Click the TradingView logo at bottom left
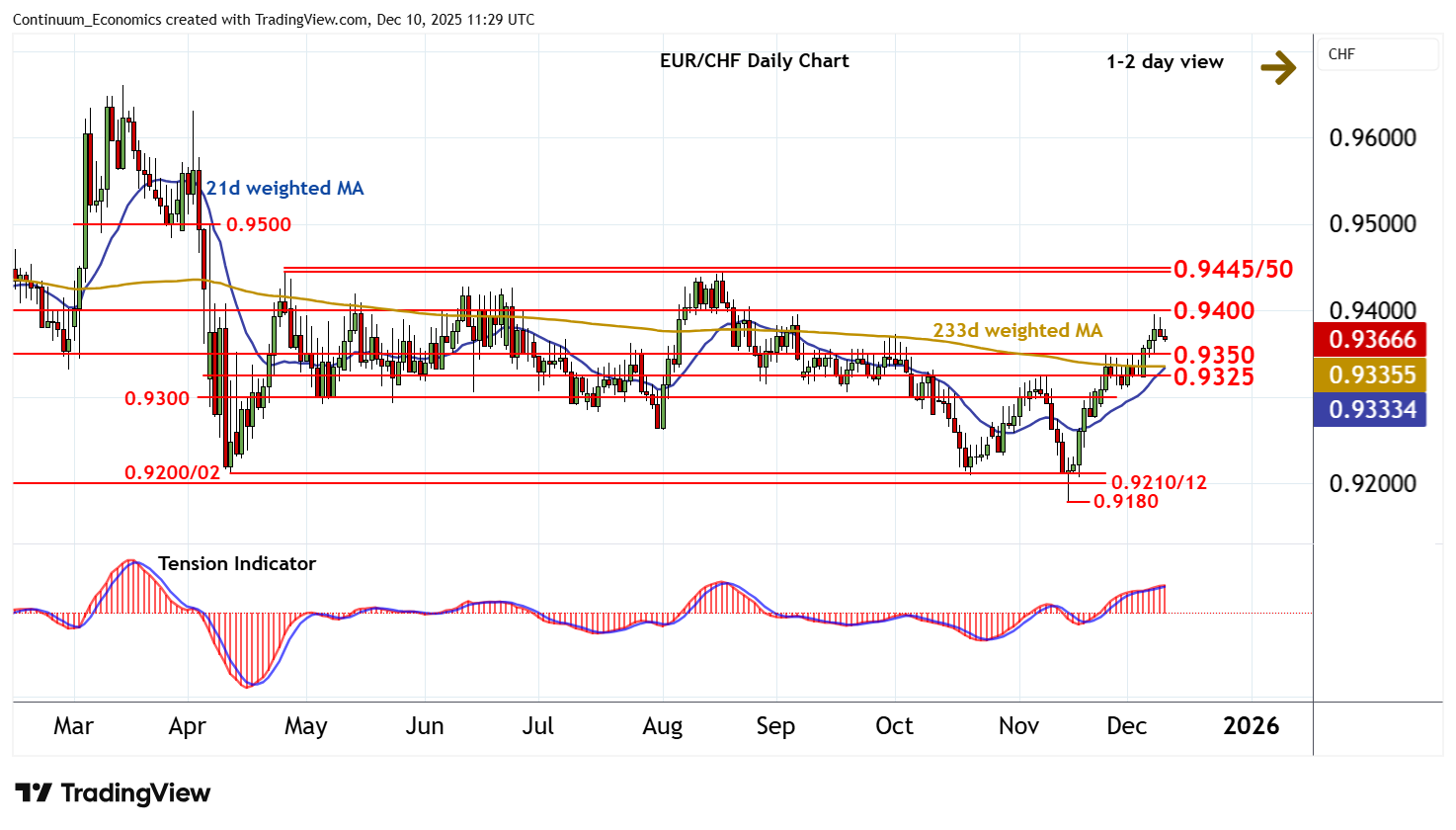 click(113, 793)
